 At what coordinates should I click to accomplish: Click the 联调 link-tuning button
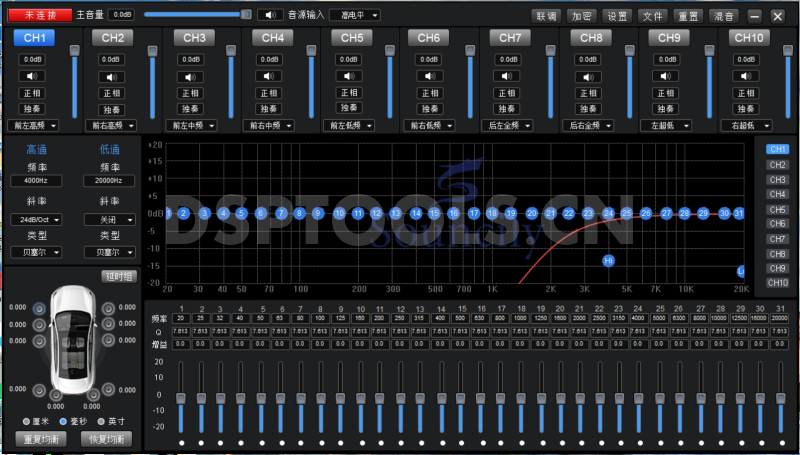(x=546, y=16)
